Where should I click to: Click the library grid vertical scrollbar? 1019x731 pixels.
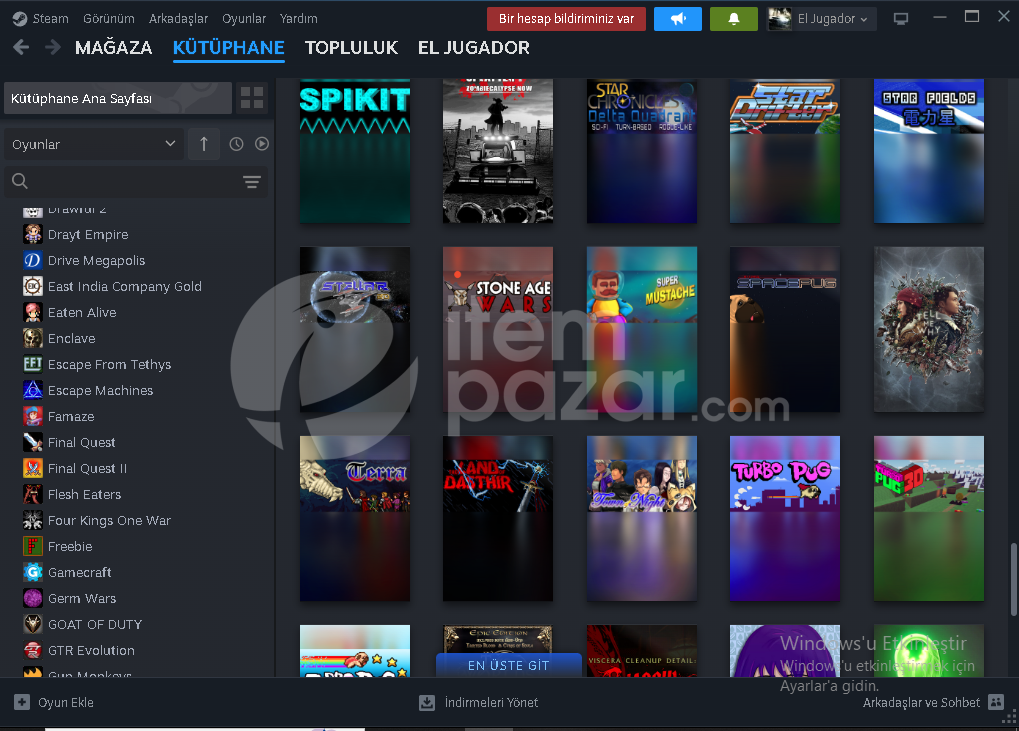coord(1013,580)
